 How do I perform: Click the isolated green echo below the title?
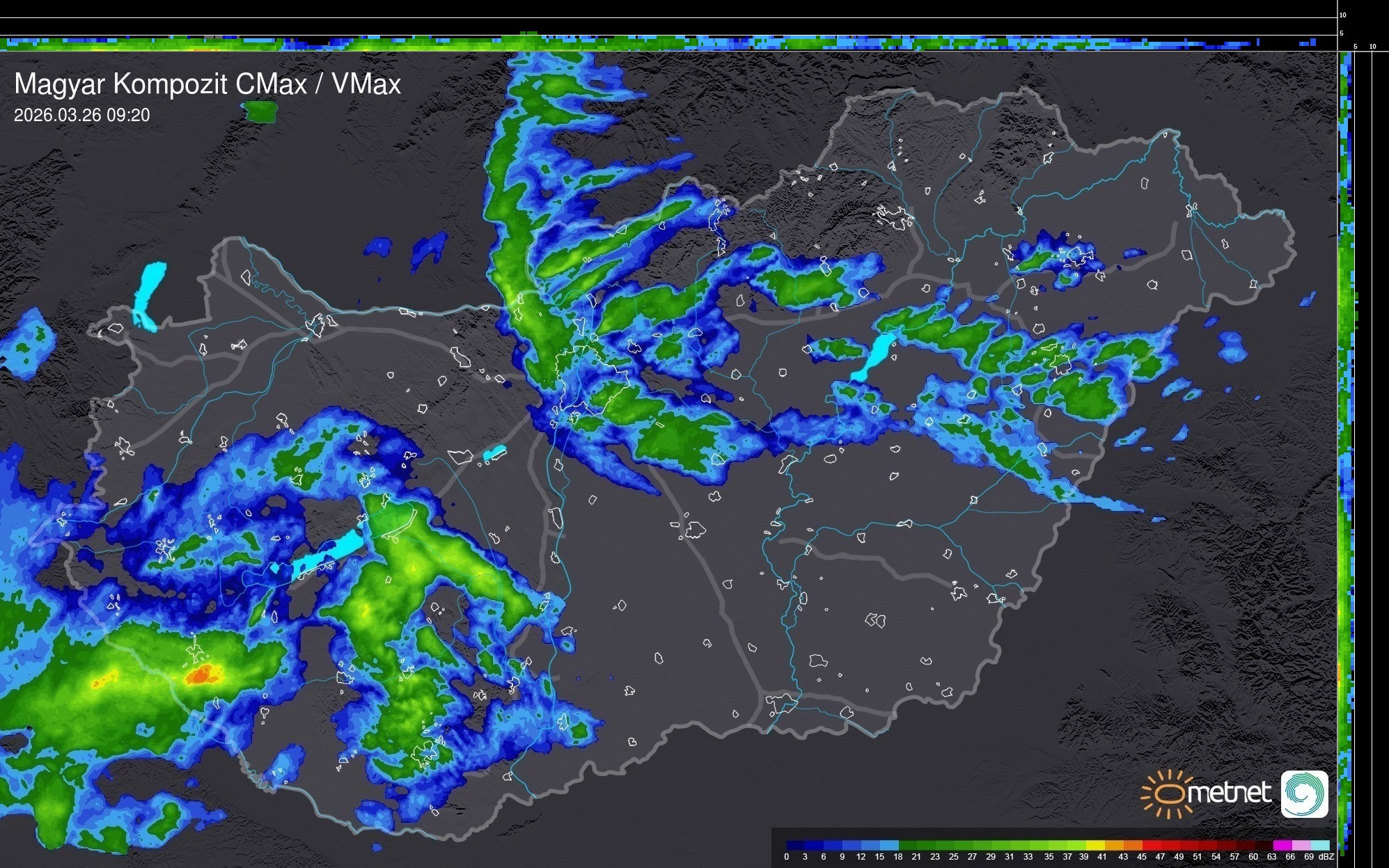(x=261, y=111)
